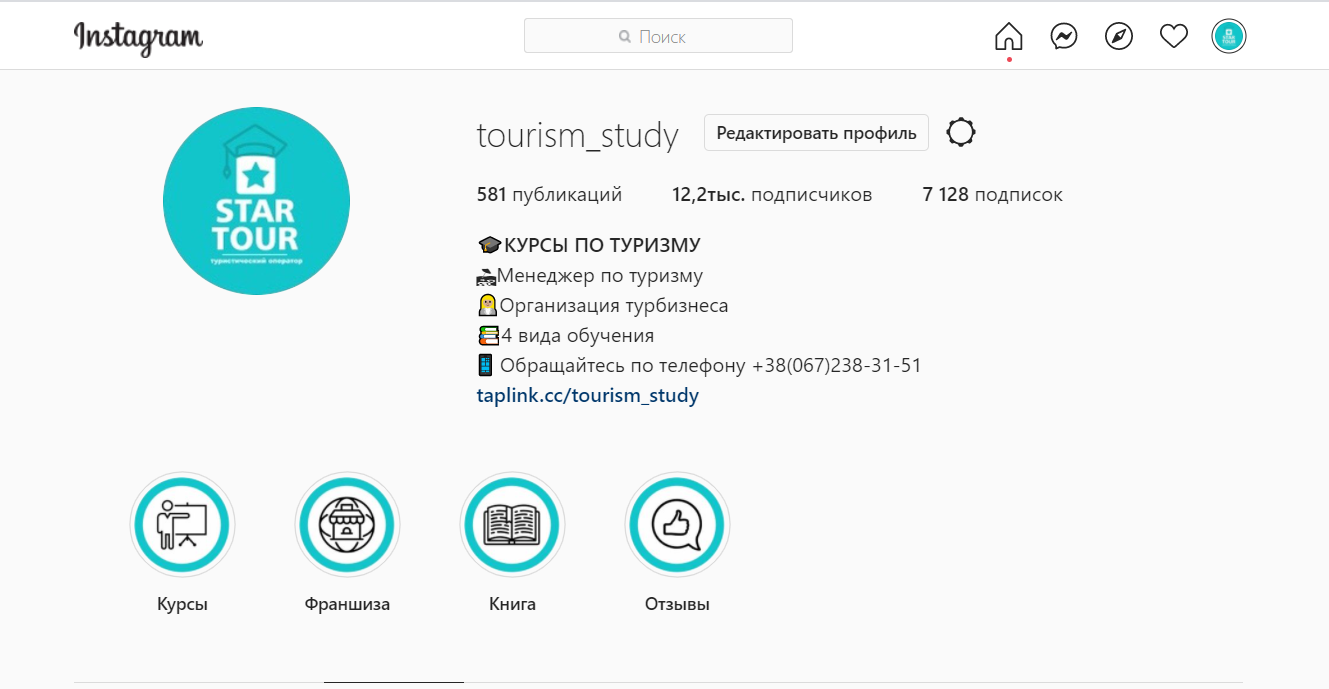Image resolution: width=1329 pixels, height=689 pixels.
Task: Click the Курсы highlight label
Action: [x=183, y=604]
